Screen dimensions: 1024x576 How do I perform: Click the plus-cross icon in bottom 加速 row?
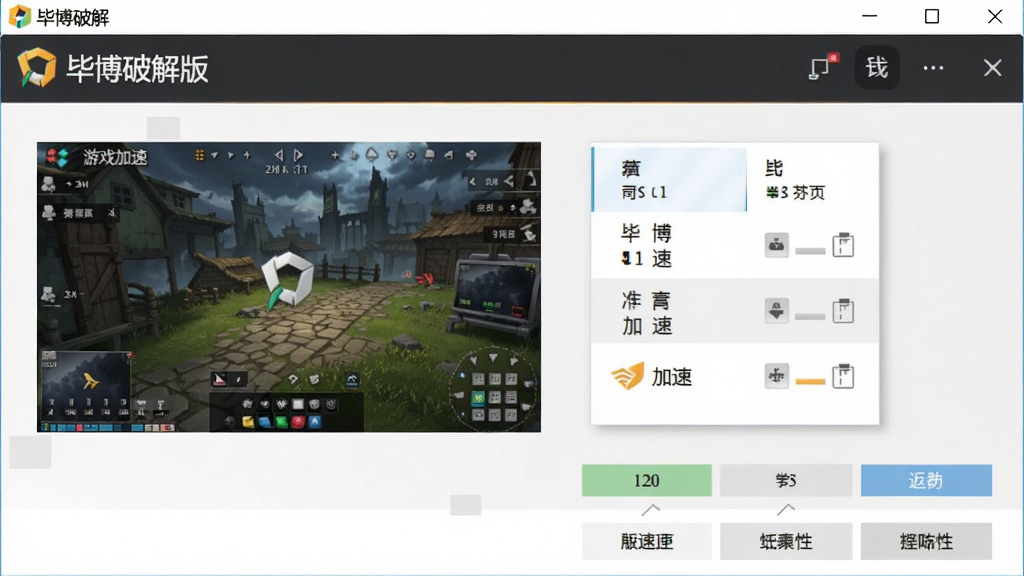[x=776, y=376]
